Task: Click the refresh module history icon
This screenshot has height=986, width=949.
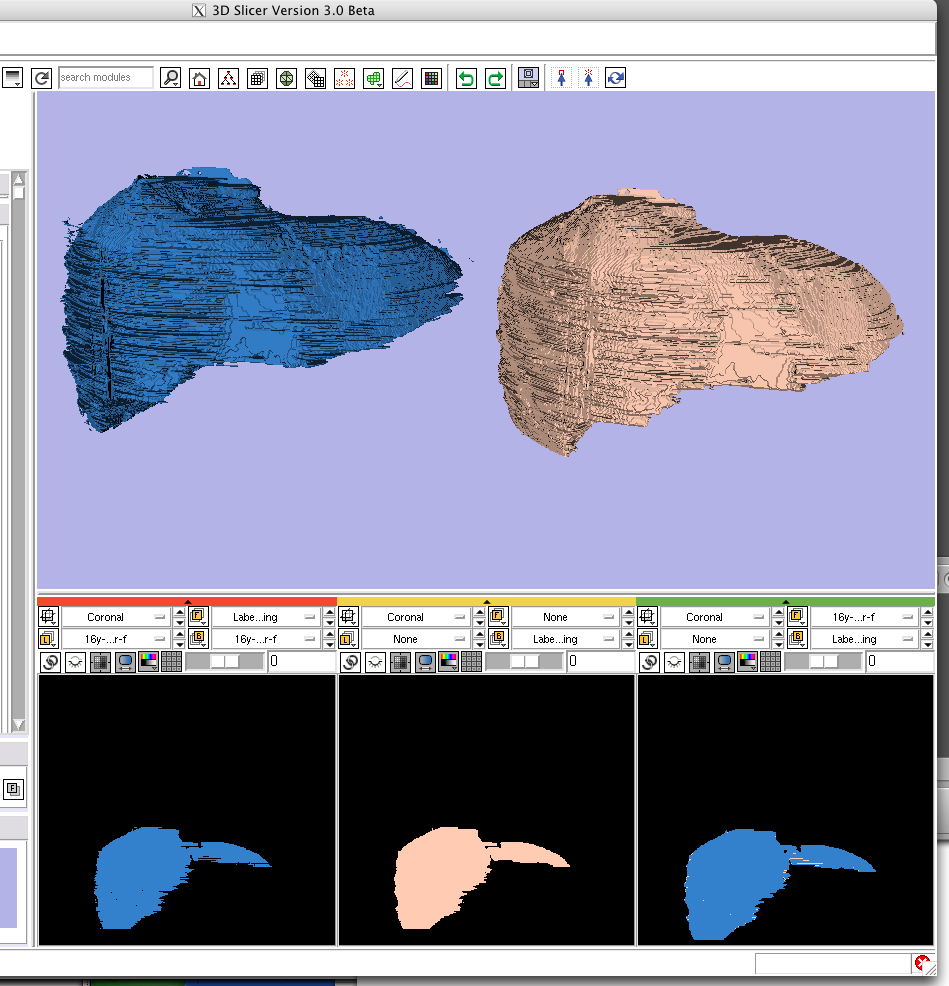Action: point(41,78)
